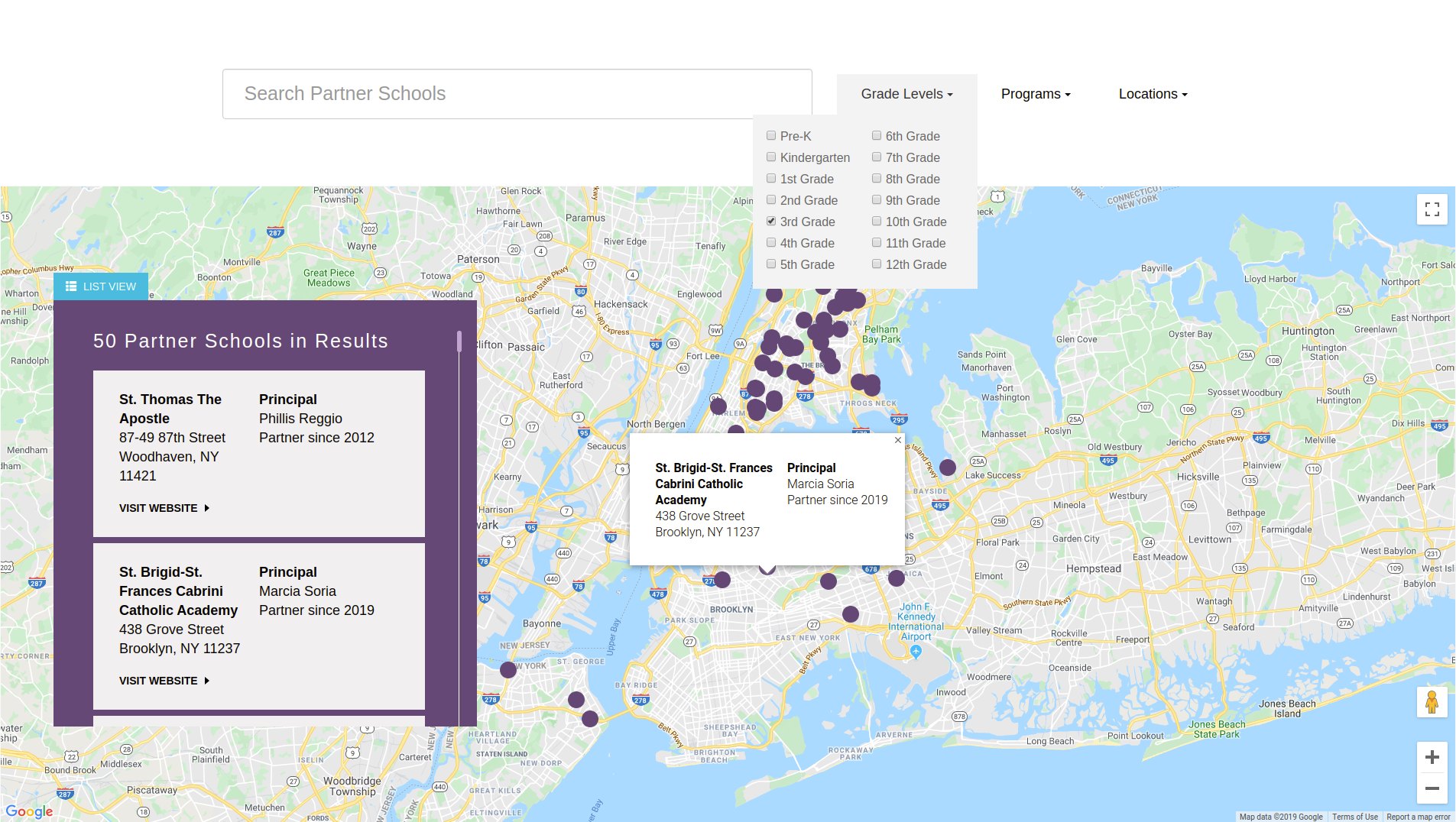The image size is (1456, 822).
Task: Open the Google logo link
Action: click(29, 811)
